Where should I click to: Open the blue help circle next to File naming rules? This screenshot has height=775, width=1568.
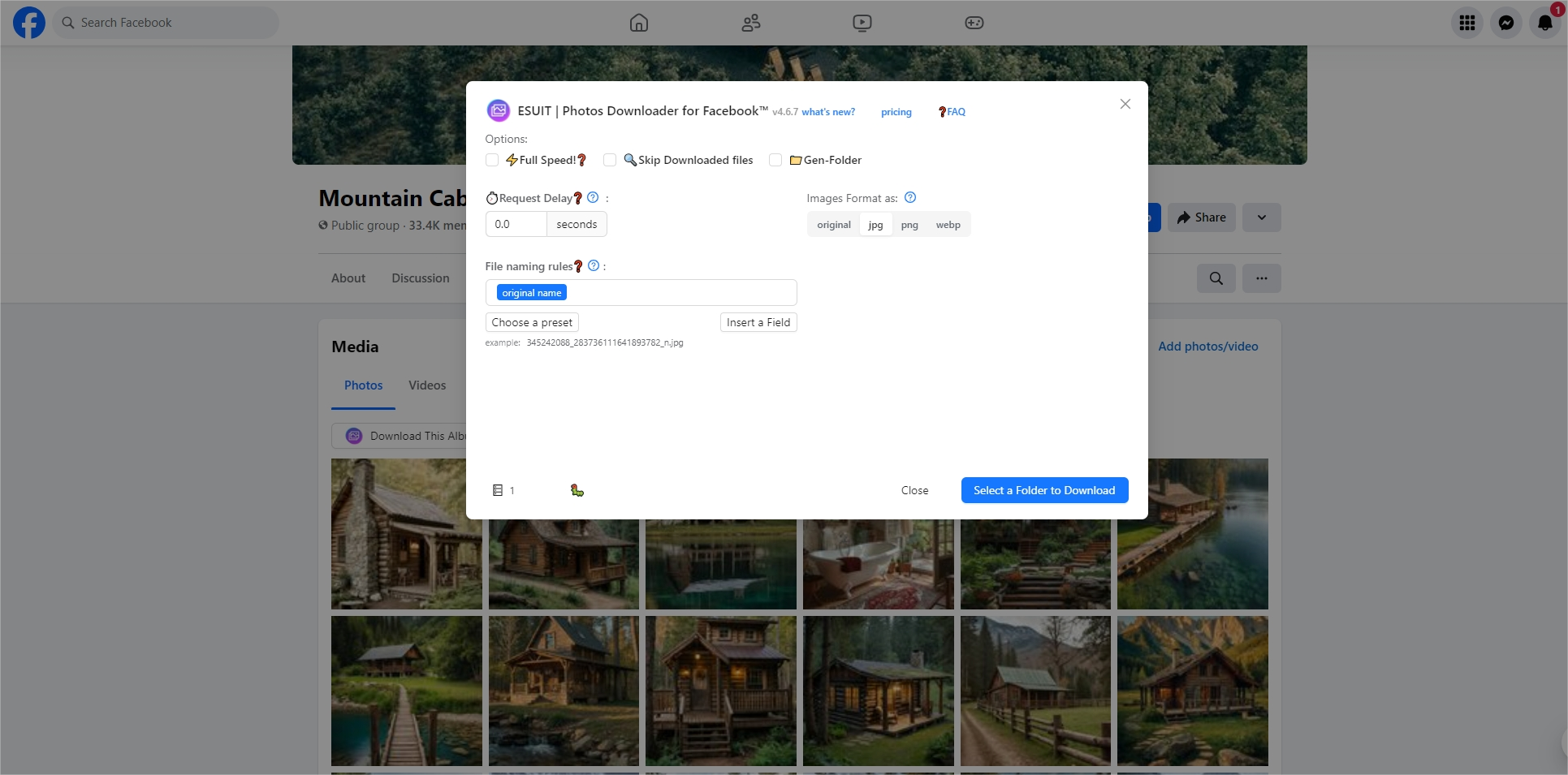pyautogui.click(x=594, y=265)
